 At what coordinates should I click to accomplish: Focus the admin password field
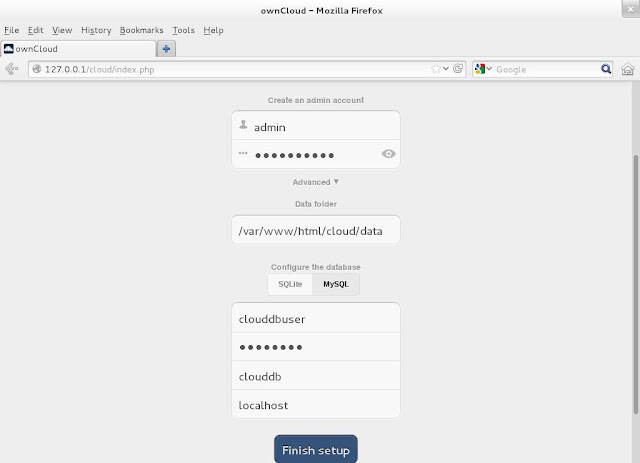point(316,154)
